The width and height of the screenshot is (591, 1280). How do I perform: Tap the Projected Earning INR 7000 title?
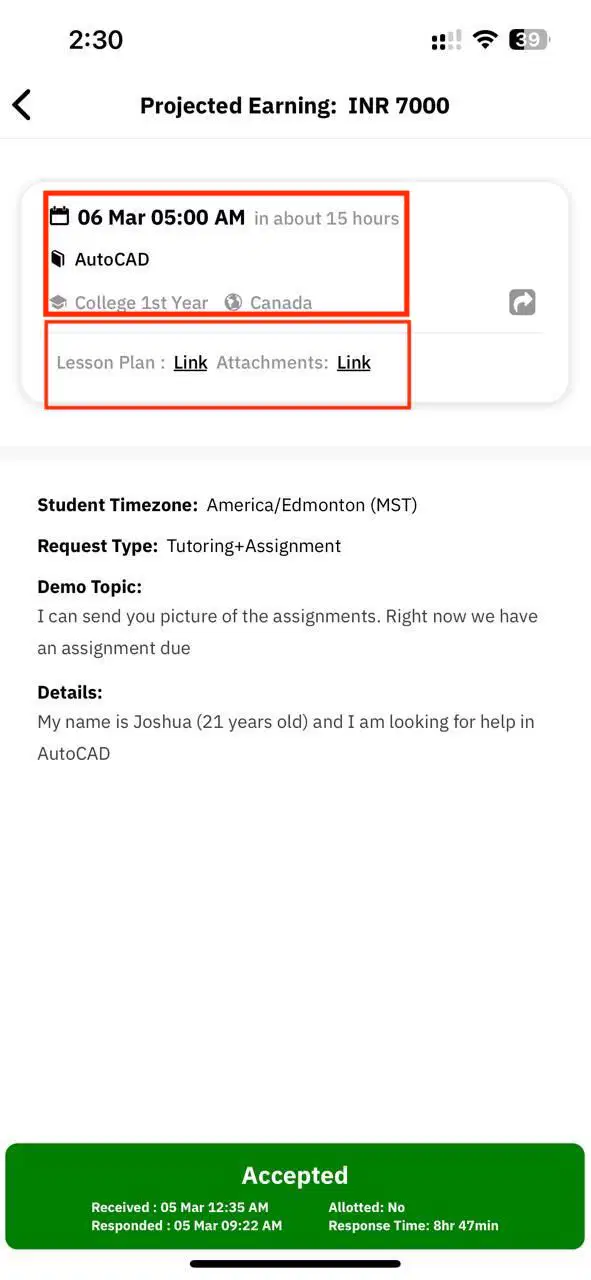[x=295, y=105]
